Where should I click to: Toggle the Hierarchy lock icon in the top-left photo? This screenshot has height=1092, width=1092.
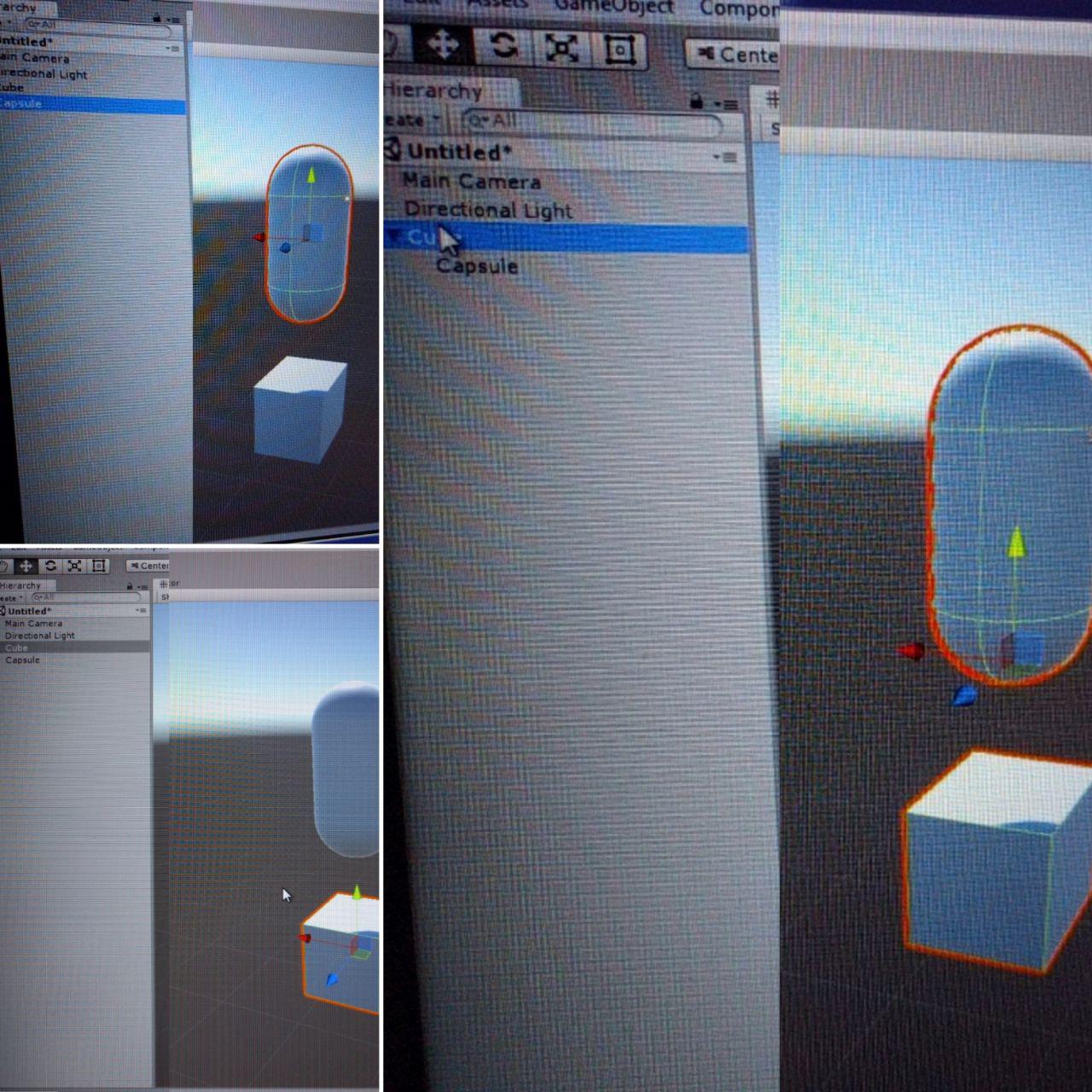point(157,18)
